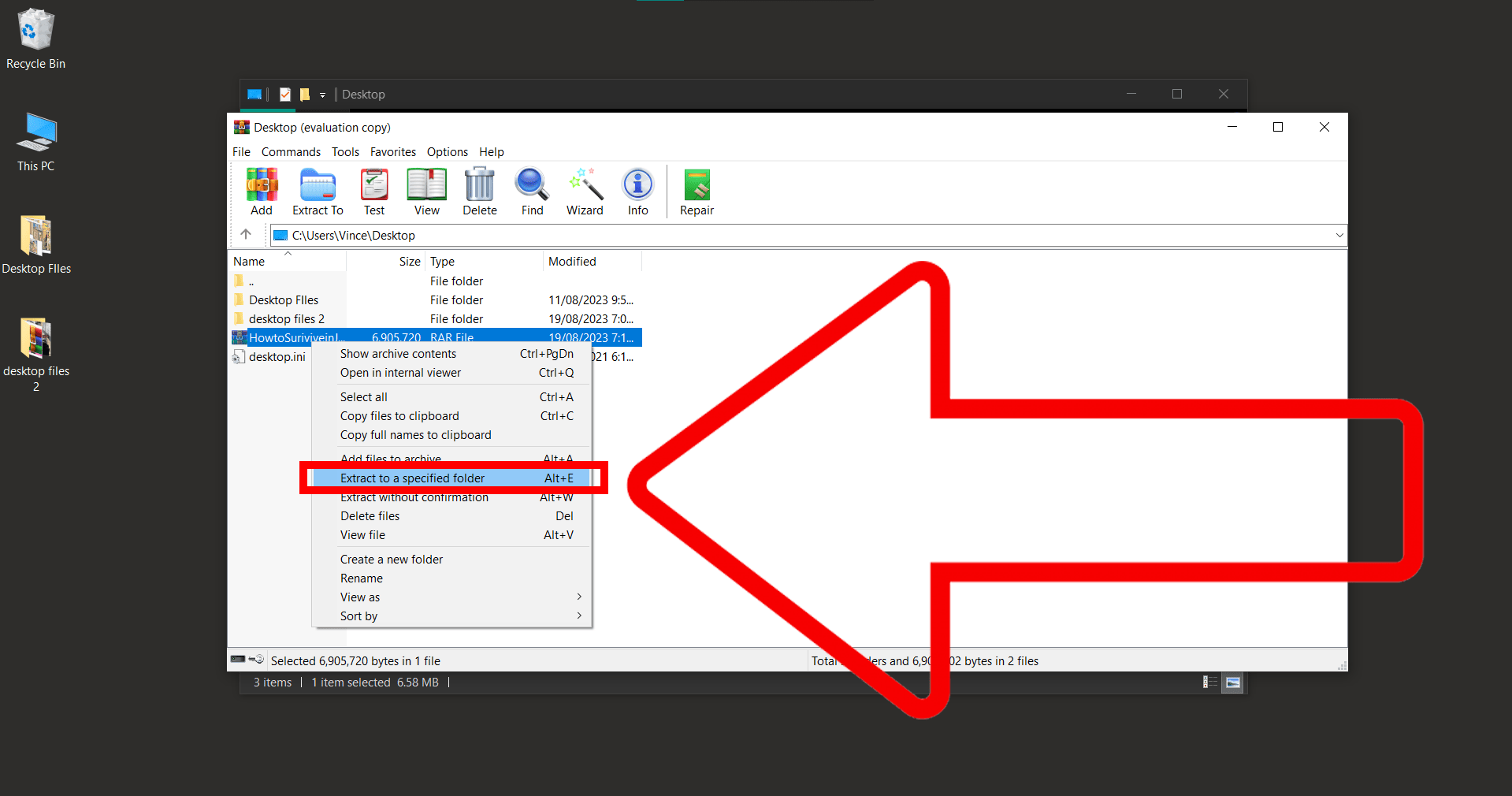Expand the View as submenu

tap(359, 597)
